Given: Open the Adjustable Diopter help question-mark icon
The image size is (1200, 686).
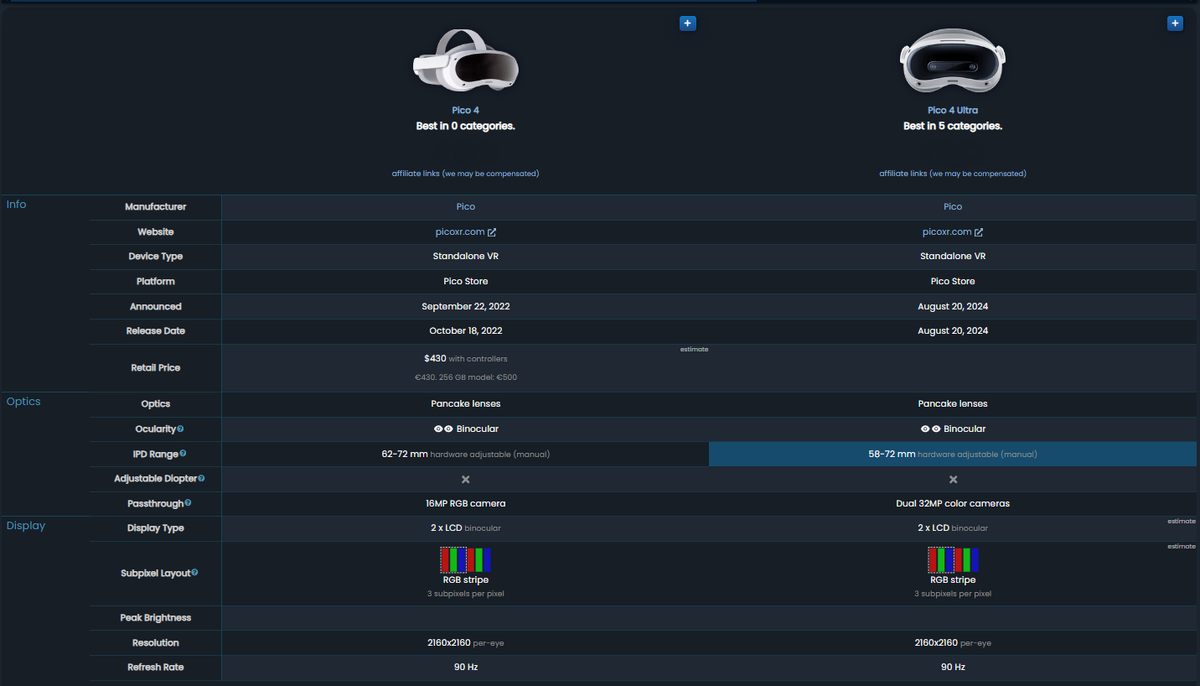Looking at the screenshot, I should (201, 479).
